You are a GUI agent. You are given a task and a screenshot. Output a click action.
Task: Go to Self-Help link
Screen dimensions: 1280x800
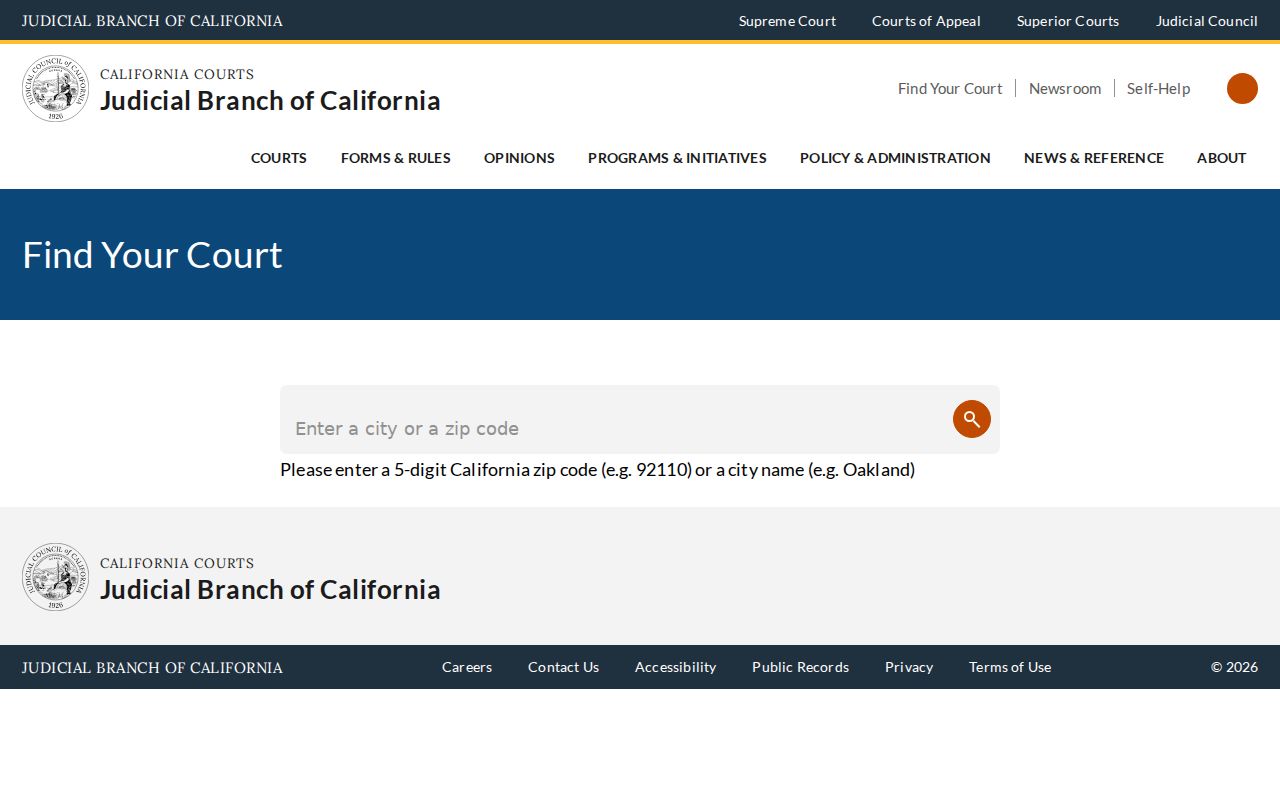(1159, 88)
